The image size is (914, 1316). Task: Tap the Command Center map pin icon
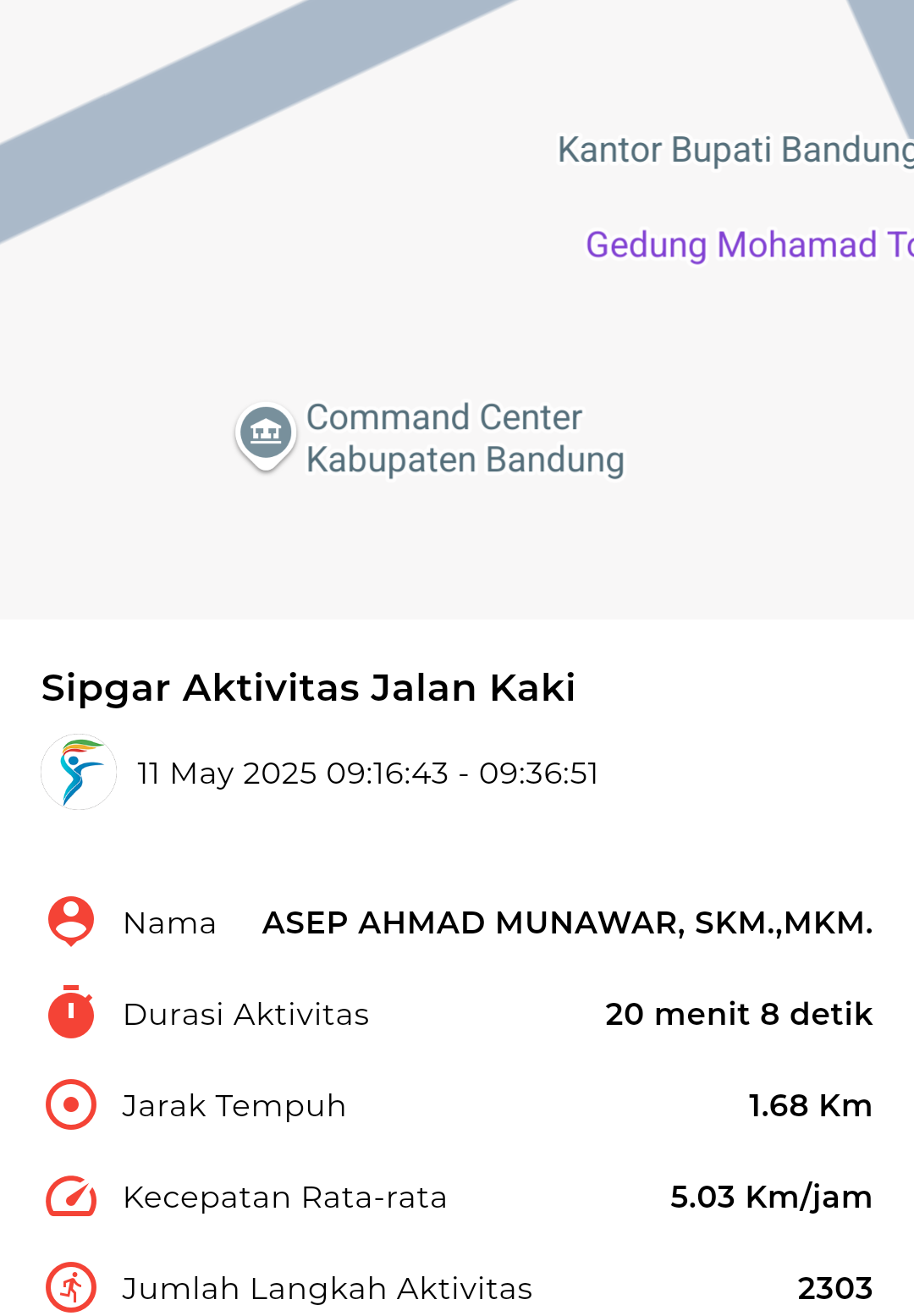[266, 436]
